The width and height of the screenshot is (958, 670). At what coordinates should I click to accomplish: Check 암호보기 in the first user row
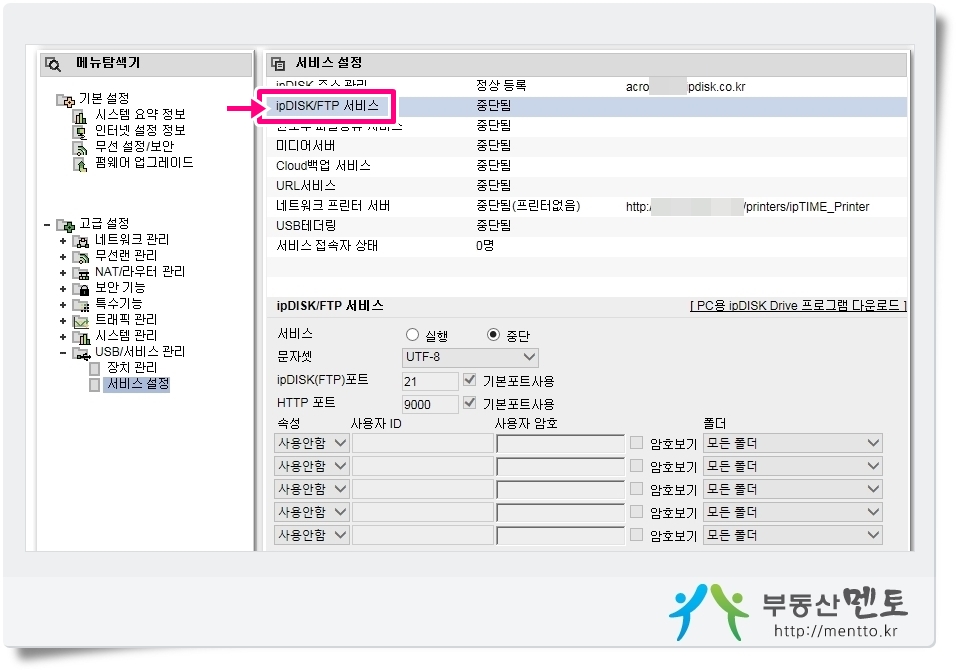click(x=637, y=443)
